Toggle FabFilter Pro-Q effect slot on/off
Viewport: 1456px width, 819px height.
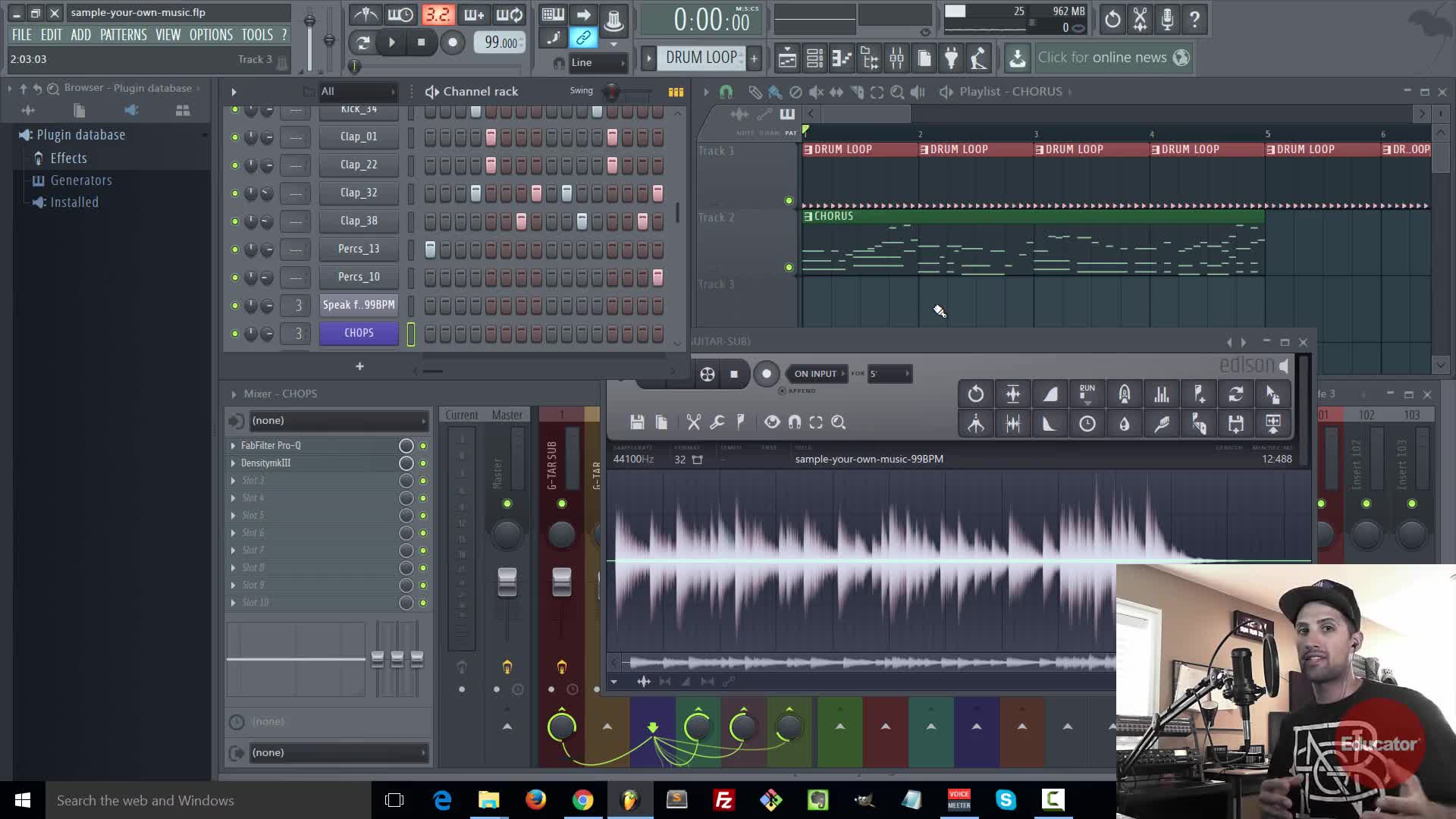422,446
